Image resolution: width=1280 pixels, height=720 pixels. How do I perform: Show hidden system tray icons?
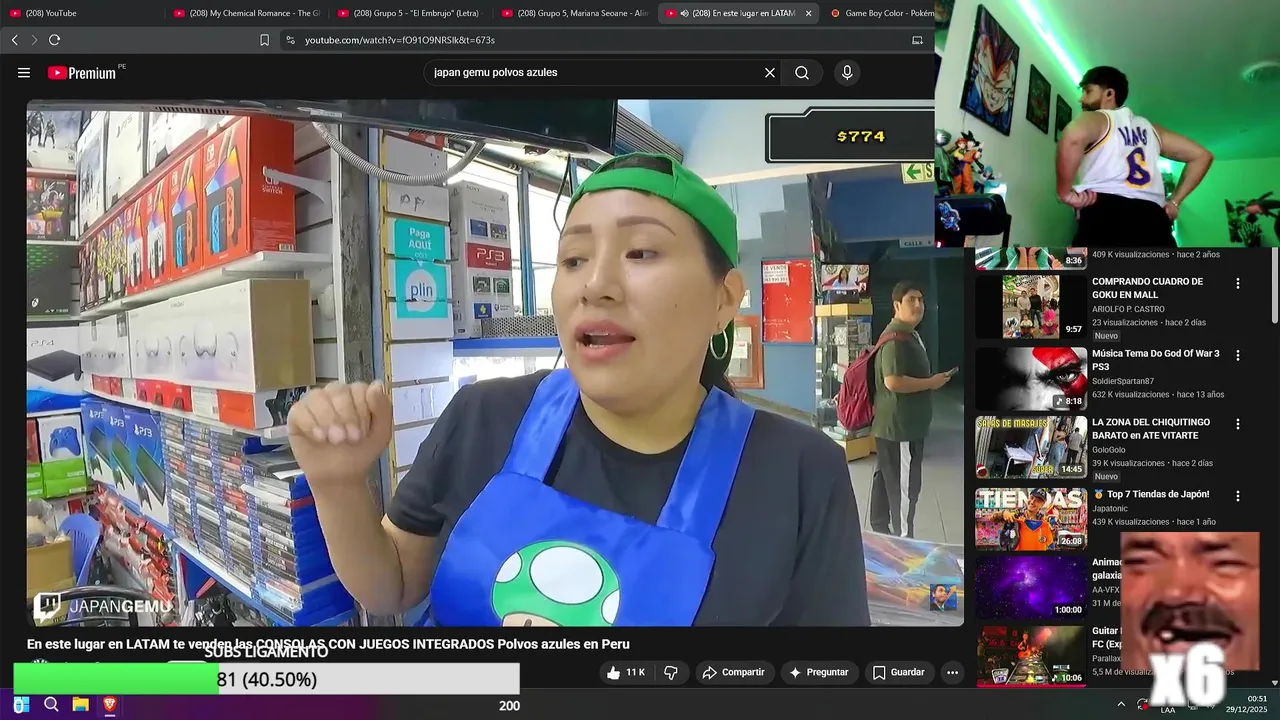1120,705
